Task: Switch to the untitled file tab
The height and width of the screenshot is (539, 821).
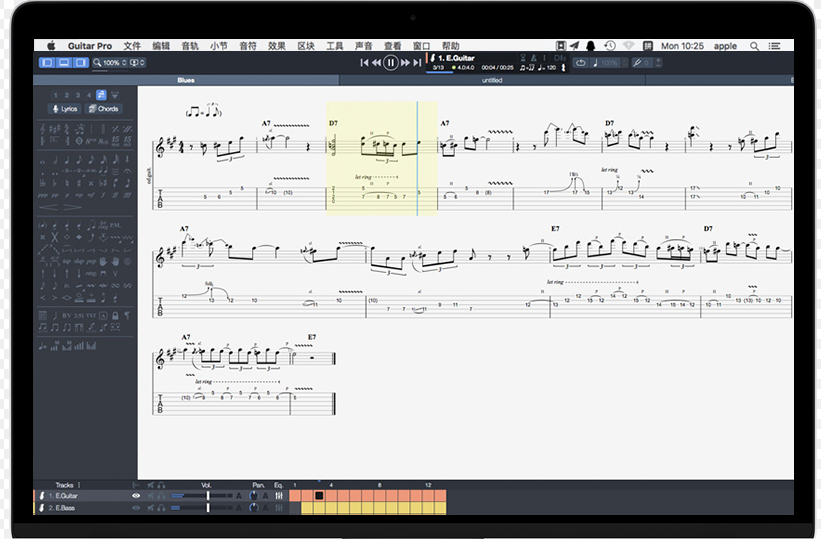Action: [x=492, y=80]
